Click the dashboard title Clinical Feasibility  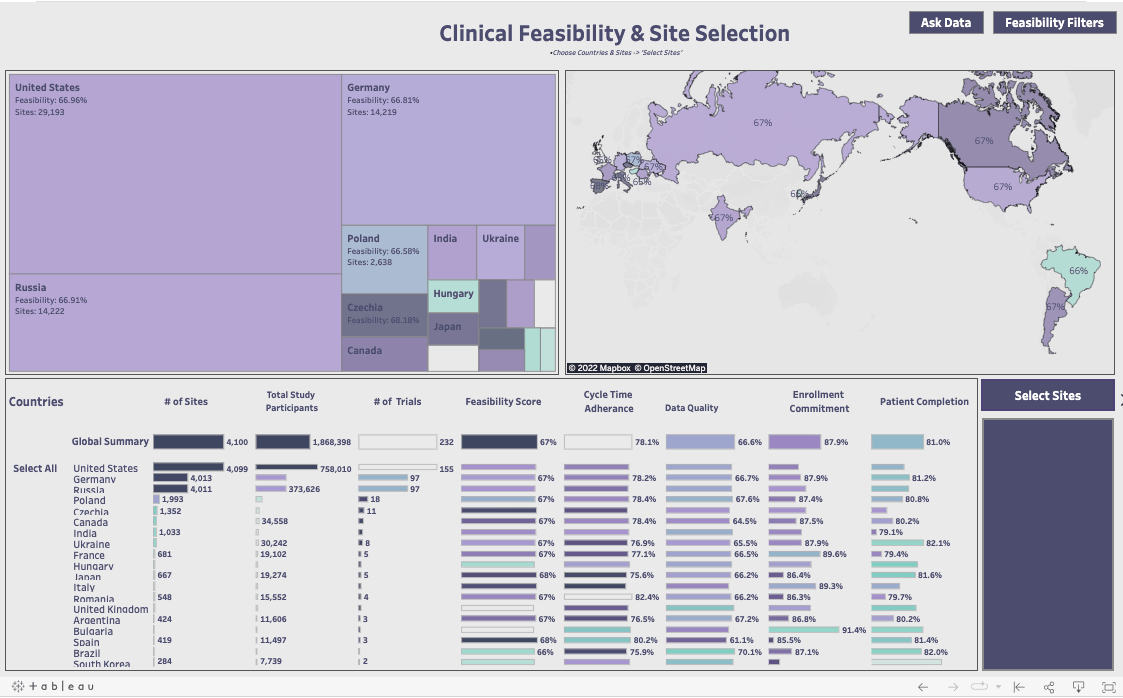[x=614, y=33]
